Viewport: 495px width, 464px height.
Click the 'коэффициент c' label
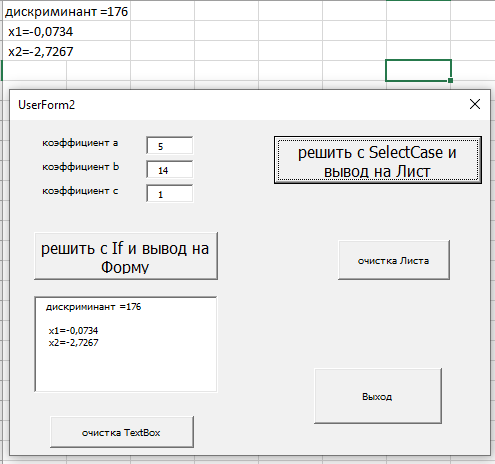[80, 191]
